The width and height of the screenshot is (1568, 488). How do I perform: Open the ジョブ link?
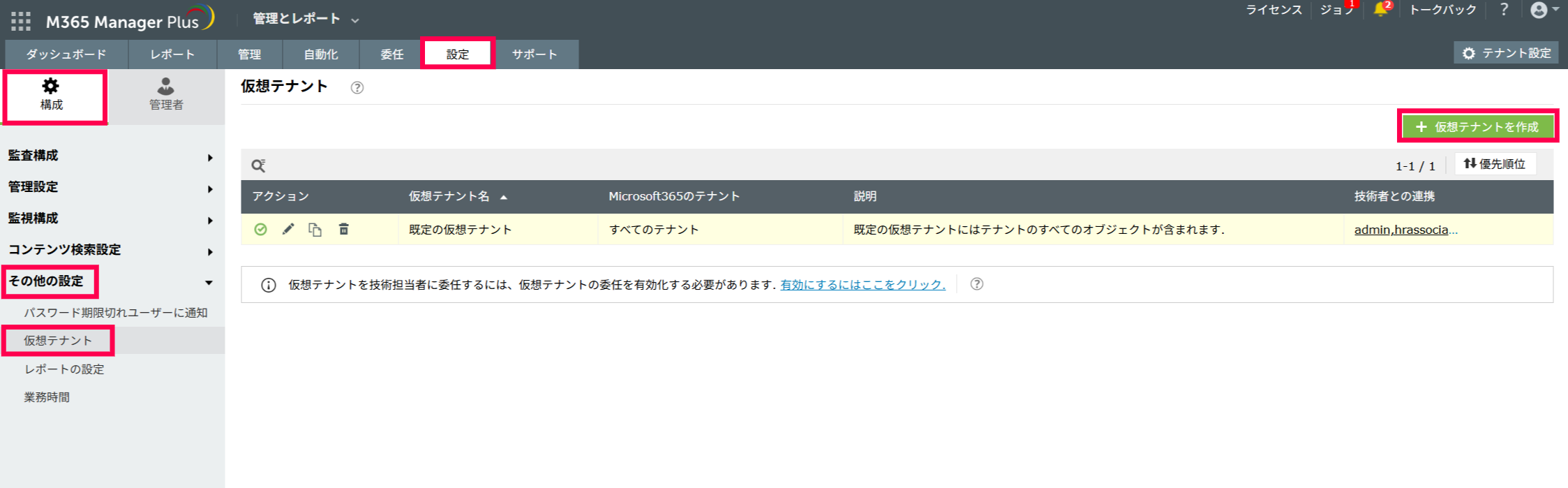click(1336, 10)
